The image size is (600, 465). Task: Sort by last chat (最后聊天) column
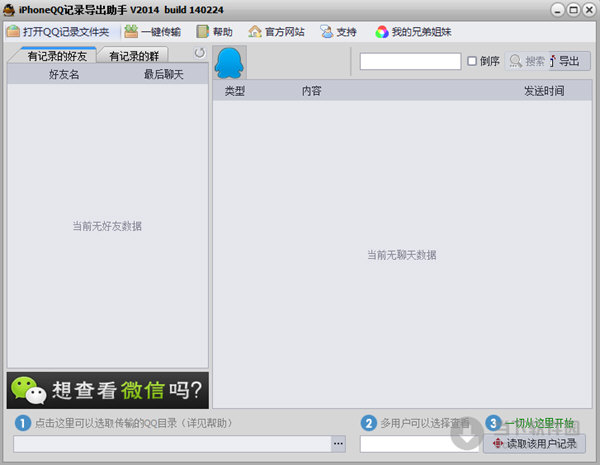163,74
